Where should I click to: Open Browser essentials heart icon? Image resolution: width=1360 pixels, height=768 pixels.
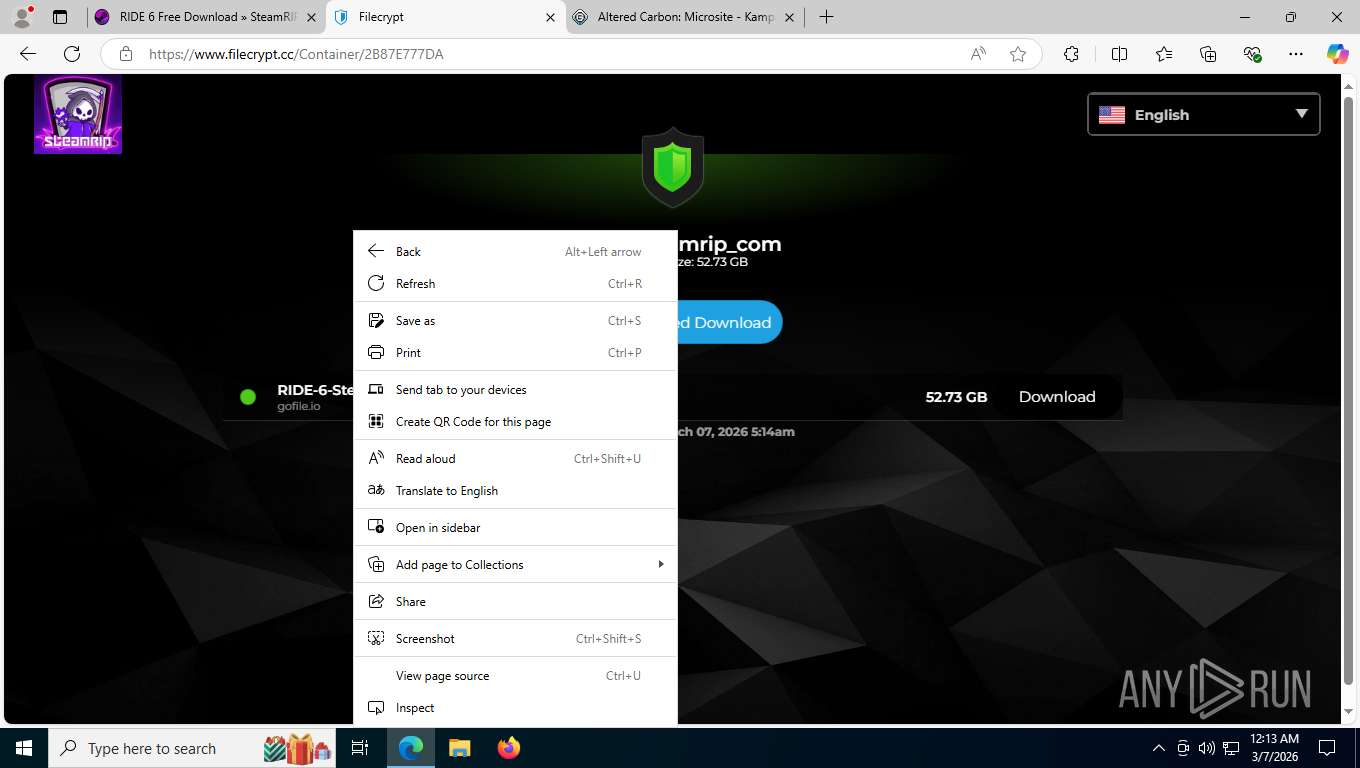pyautogui.click(x=1252, y=54)
